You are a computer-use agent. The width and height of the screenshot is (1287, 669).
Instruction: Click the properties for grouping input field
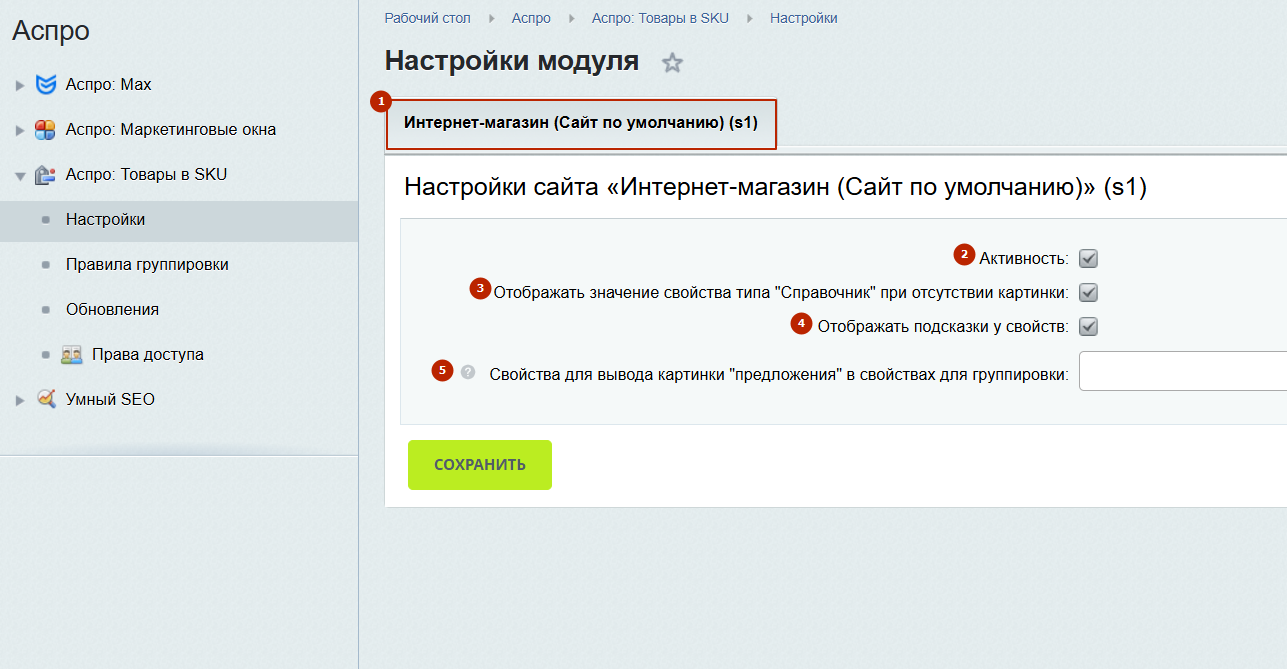coord(1182,371)
